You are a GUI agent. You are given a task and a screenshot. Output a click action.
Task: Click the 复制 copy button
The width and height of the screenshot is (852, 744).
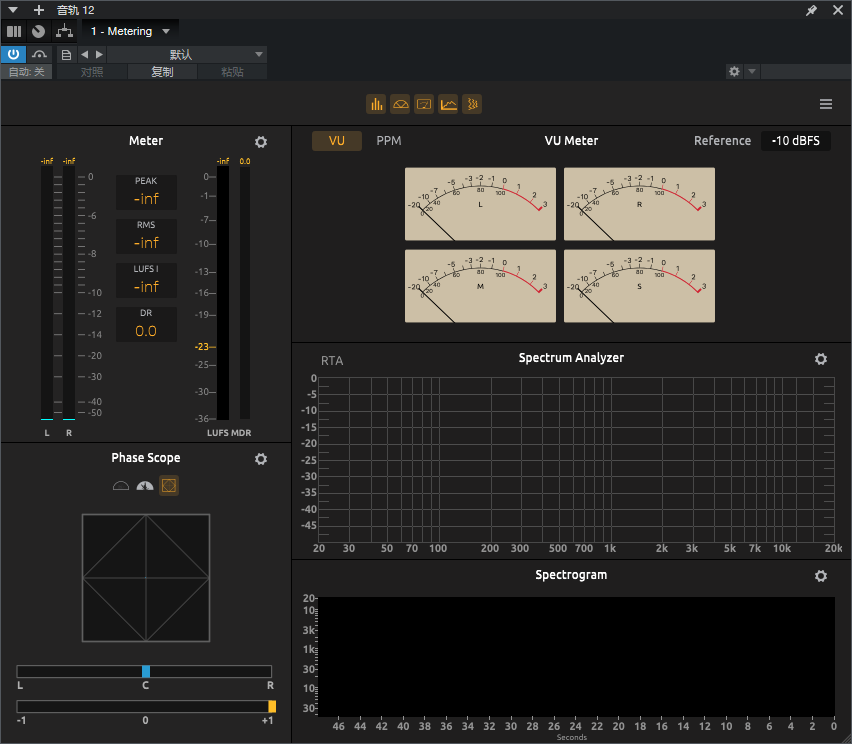tap(162, 72)
